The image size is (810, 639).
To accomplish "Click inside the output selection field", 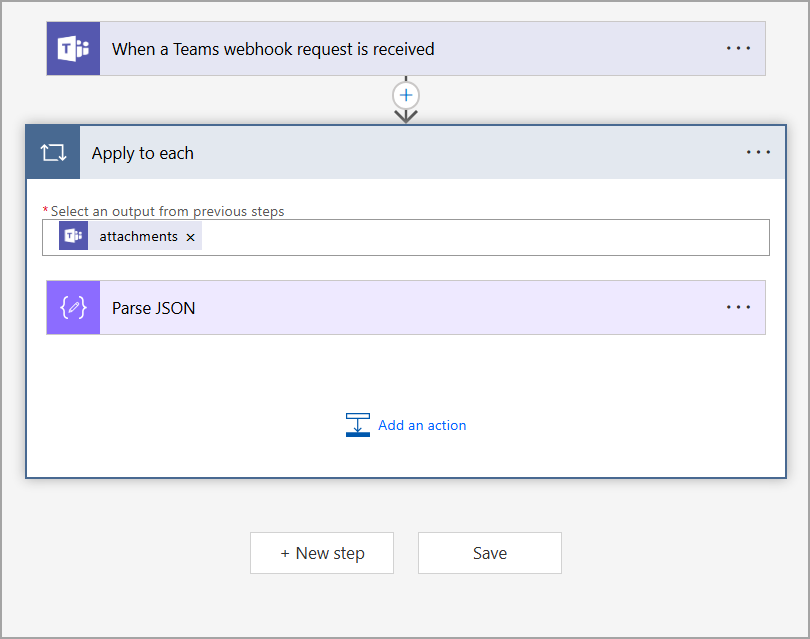I will 480,238.
